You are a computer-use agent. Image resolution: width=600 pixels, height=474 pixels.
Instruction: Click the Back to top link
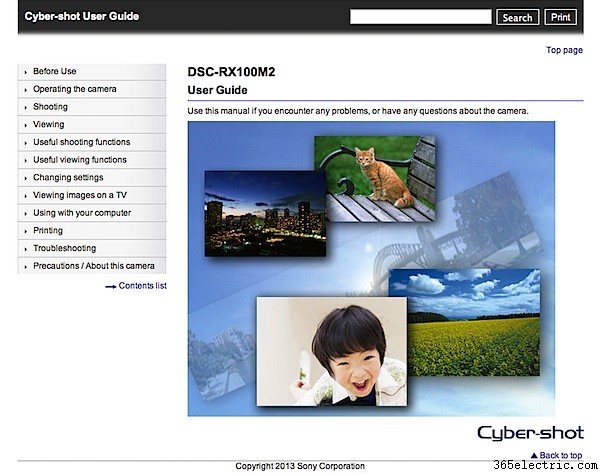click(561, 455)
